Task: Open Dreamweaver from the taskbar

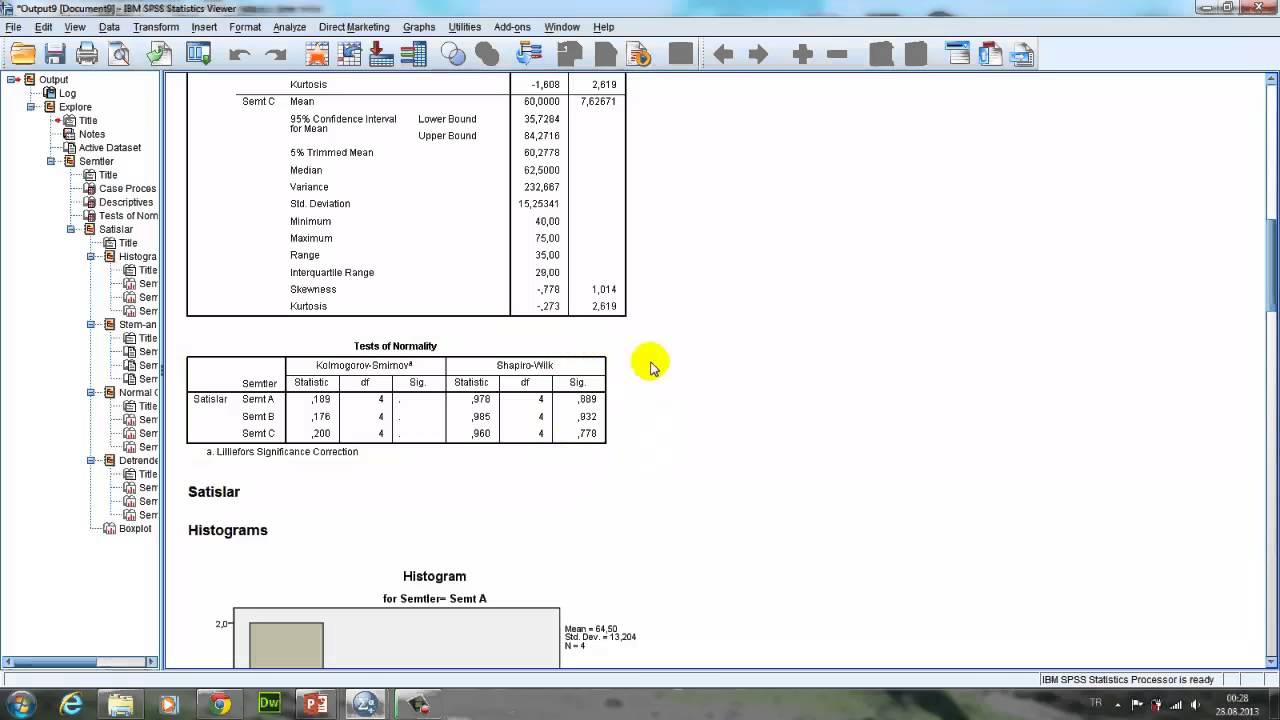Action: [x=269, y=704]
